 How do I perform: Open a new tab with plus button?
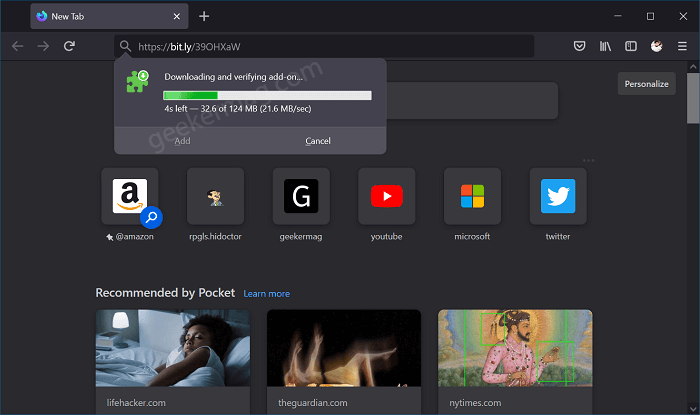[x=204, y=17]
